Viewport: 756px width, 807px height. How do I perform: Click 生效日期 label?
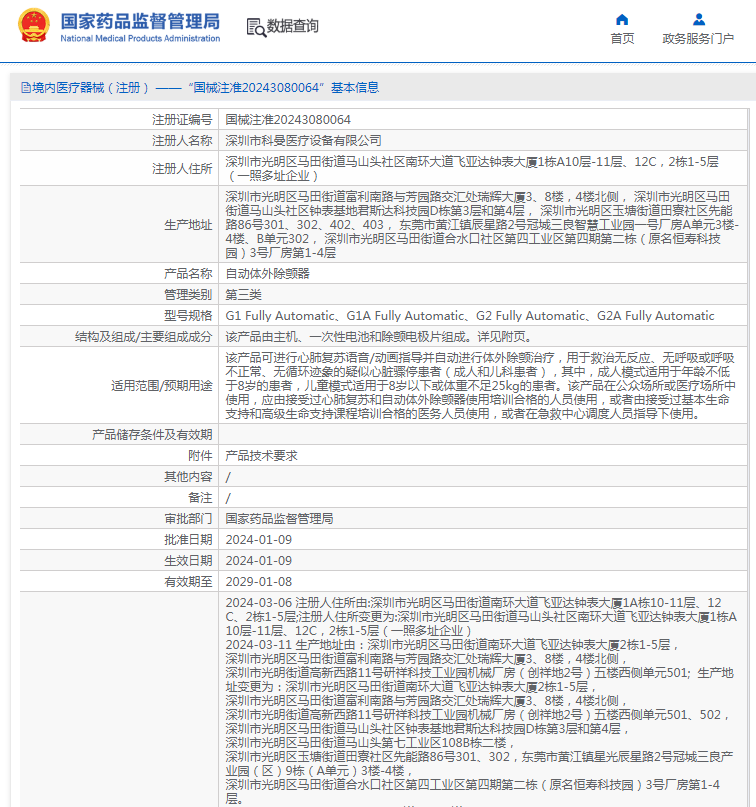(188, 560)
